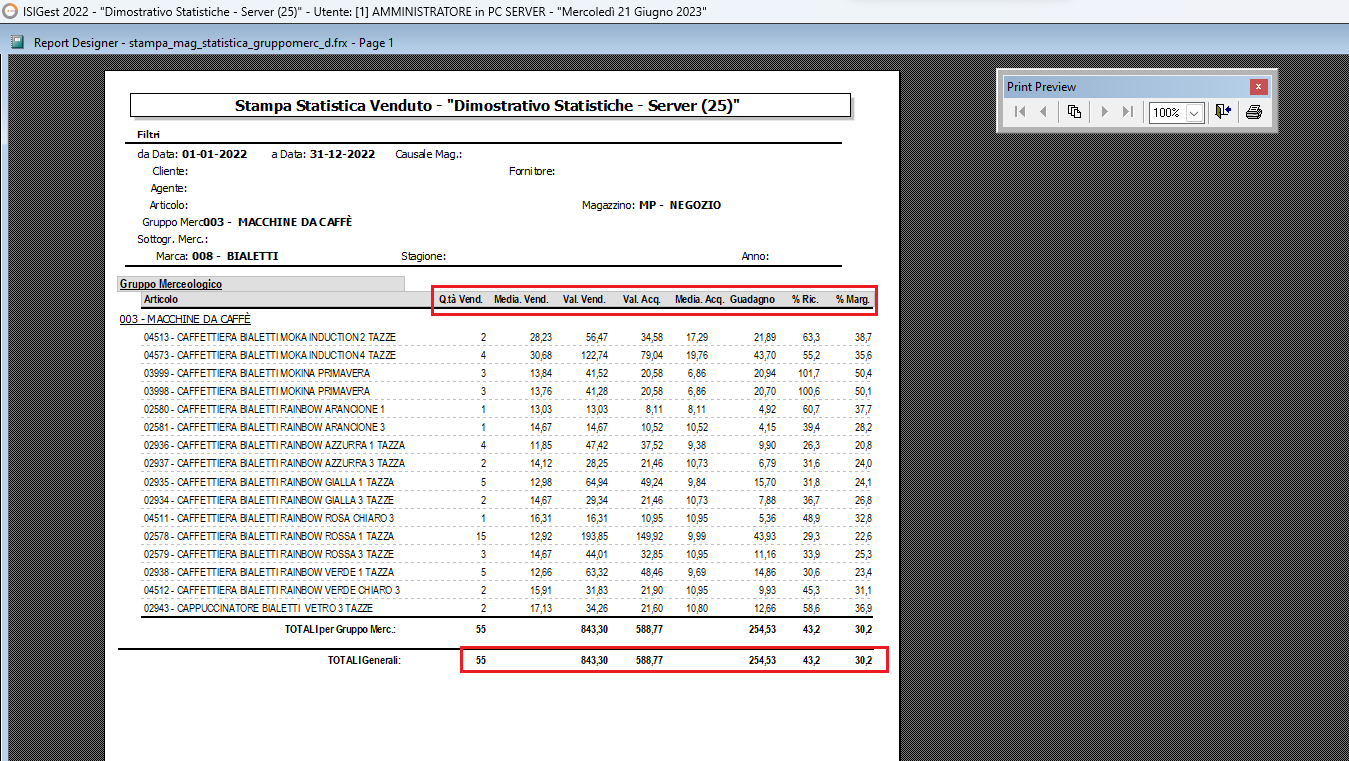
Task: Click the Guadagno column header
Action: click(752, 299)
